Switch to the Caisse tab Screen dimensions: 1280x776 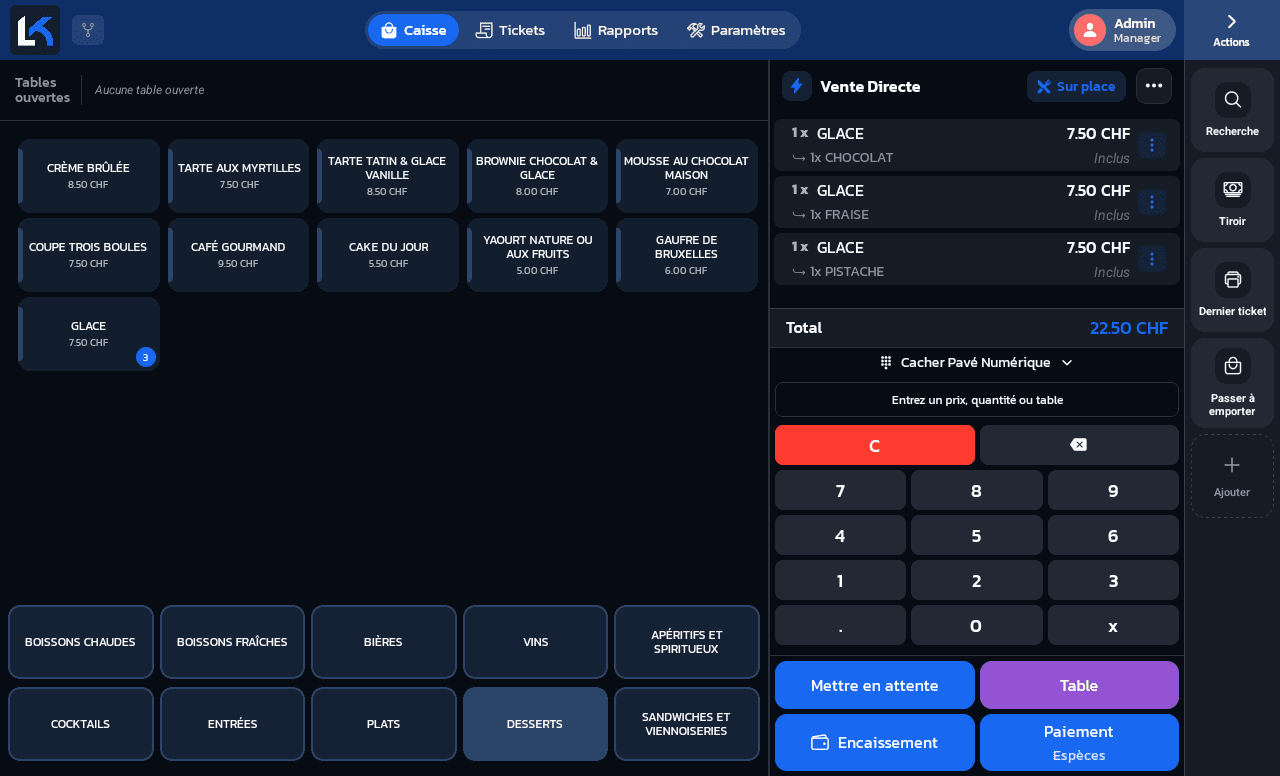pos(413,30)
